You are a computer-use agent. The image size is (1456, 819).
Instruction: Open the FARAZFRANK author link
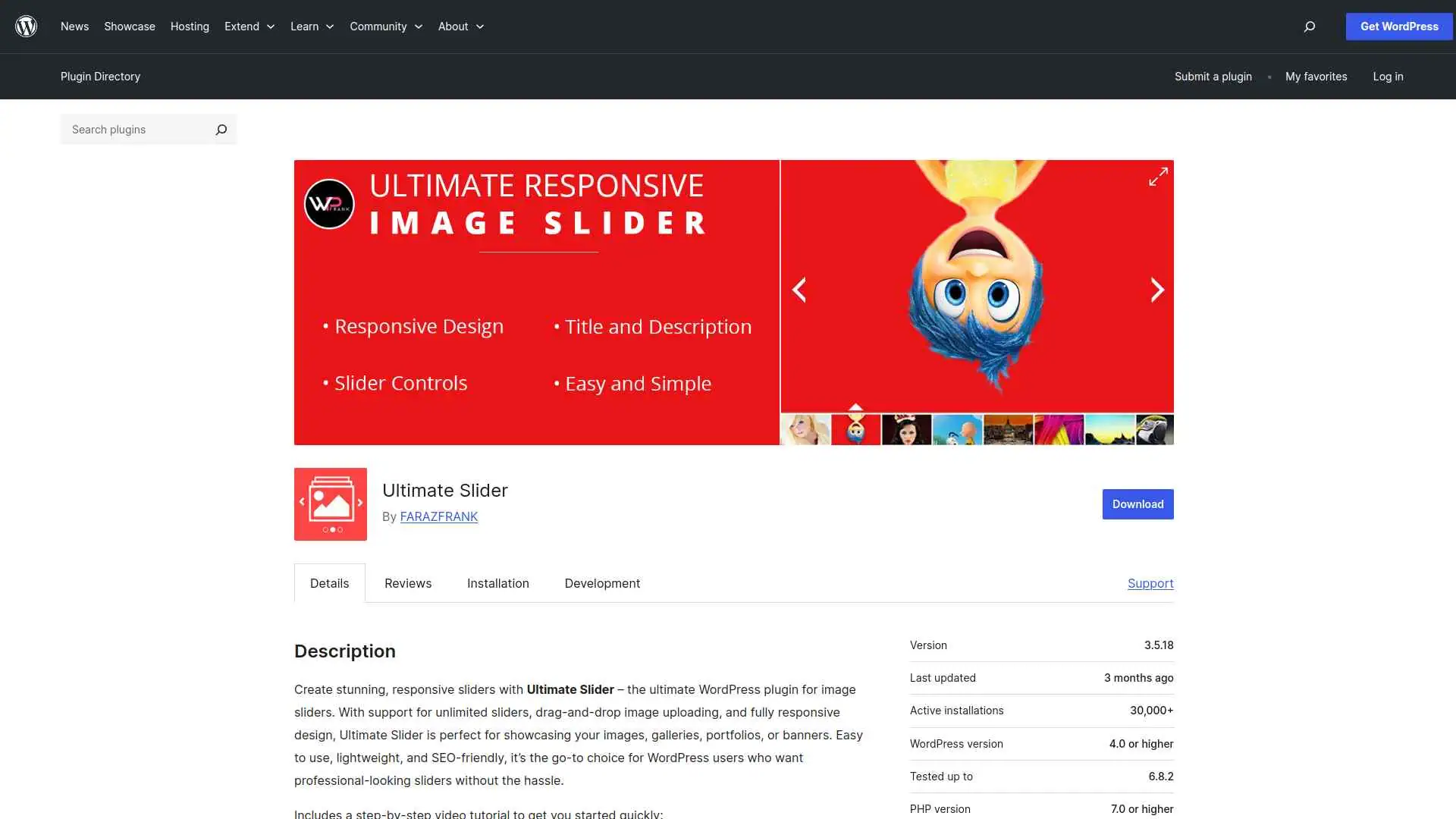click(438, 516)
